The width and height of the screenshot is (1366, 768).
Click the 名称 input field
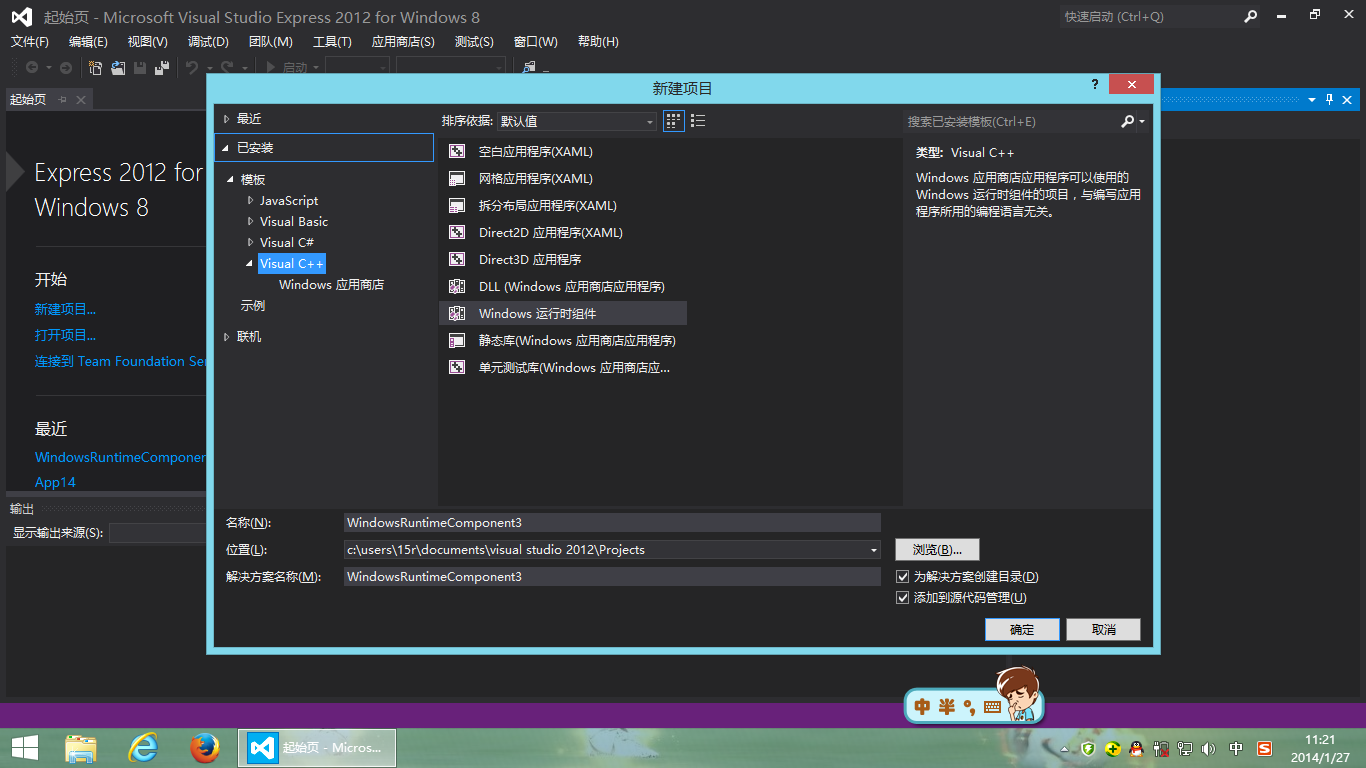pos(612,522)
